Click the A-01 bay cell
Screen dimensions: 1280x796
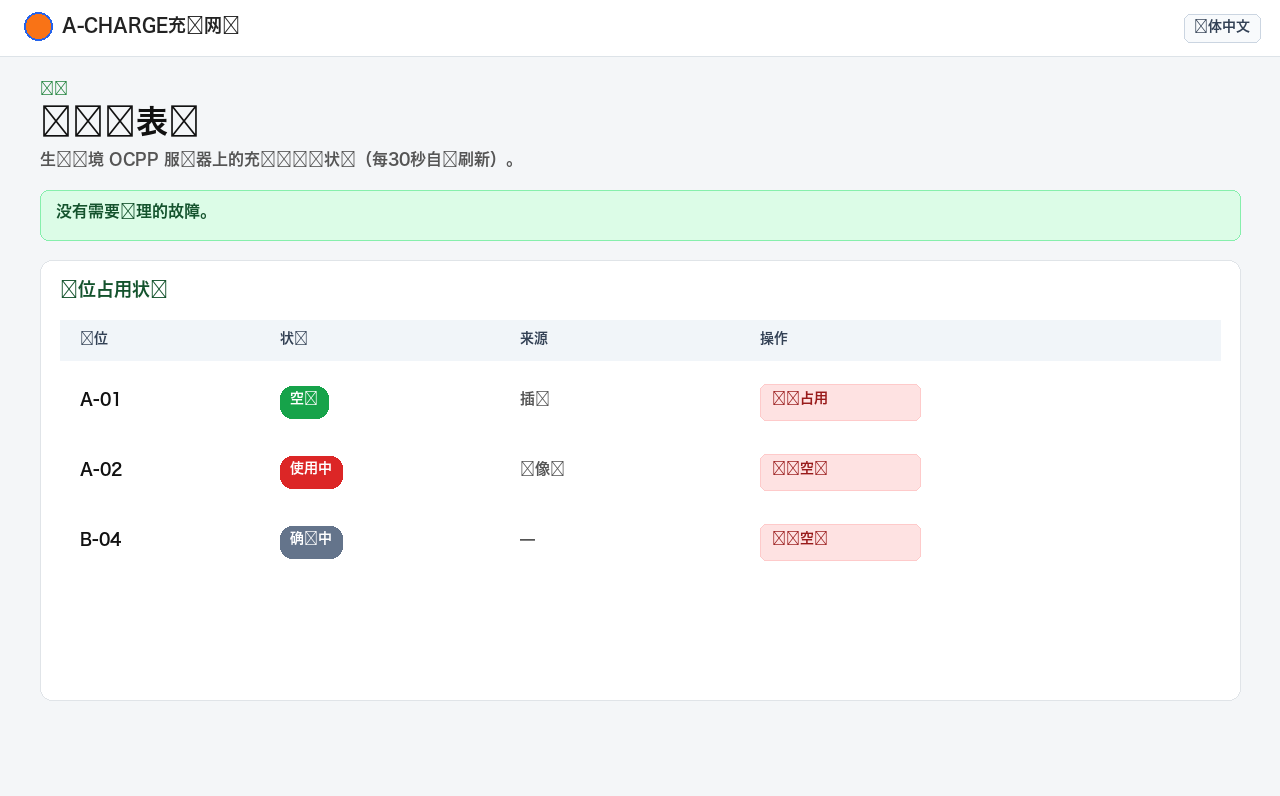(x=100, y=400)
